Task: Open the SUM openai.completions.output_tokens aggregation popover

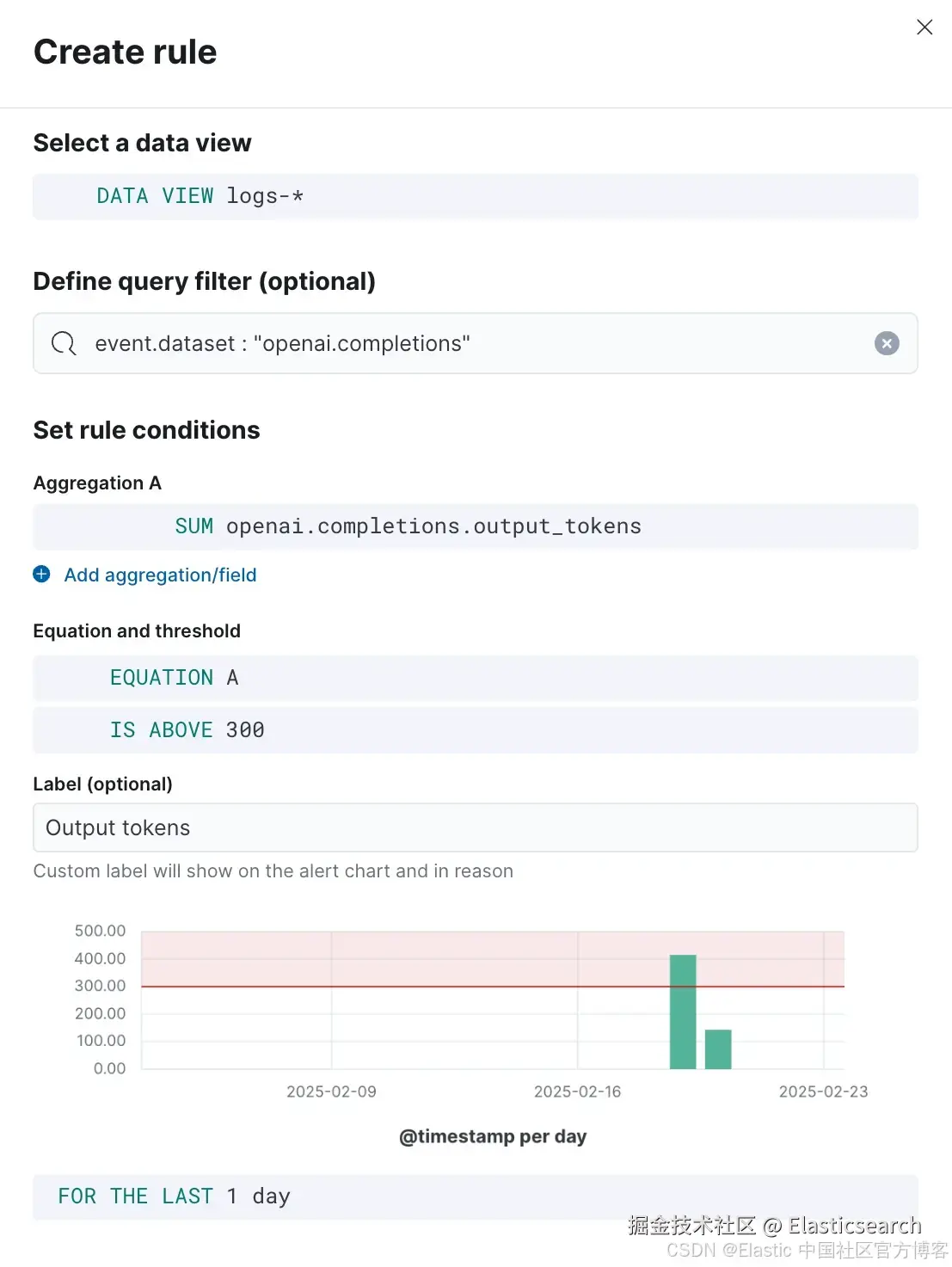Action: pyautogui.click(x=408, y=526)
